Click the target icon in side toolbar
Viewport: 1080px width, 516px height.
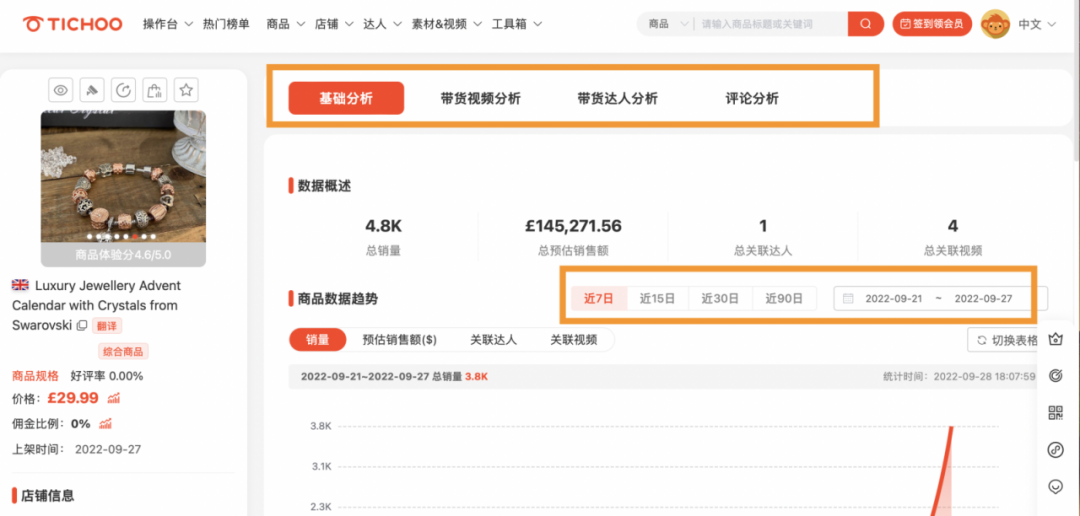[x=1055, y=376]
